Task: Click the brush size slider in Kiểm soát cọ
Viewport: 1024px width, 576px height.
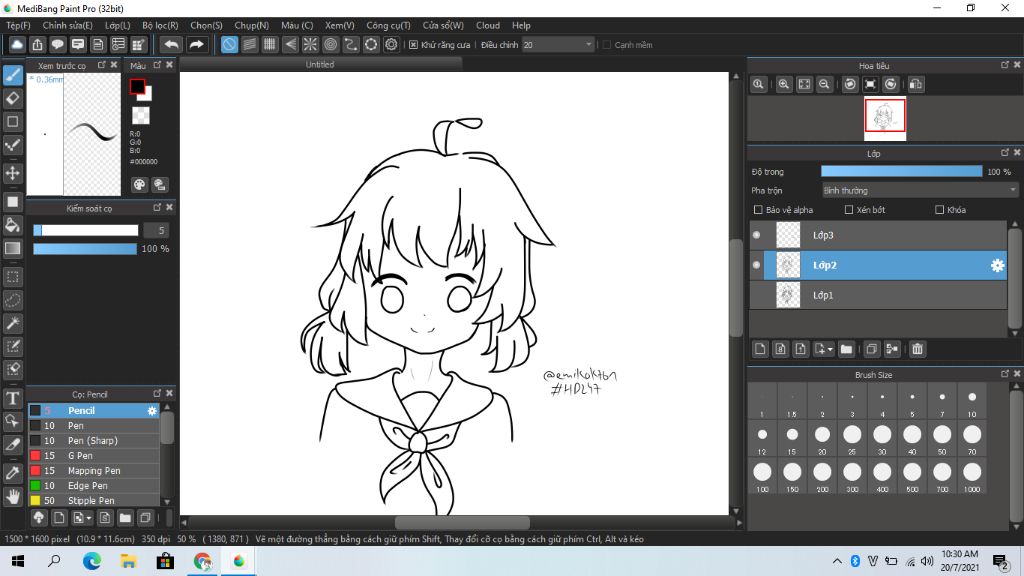Action: tap(86, 230)
